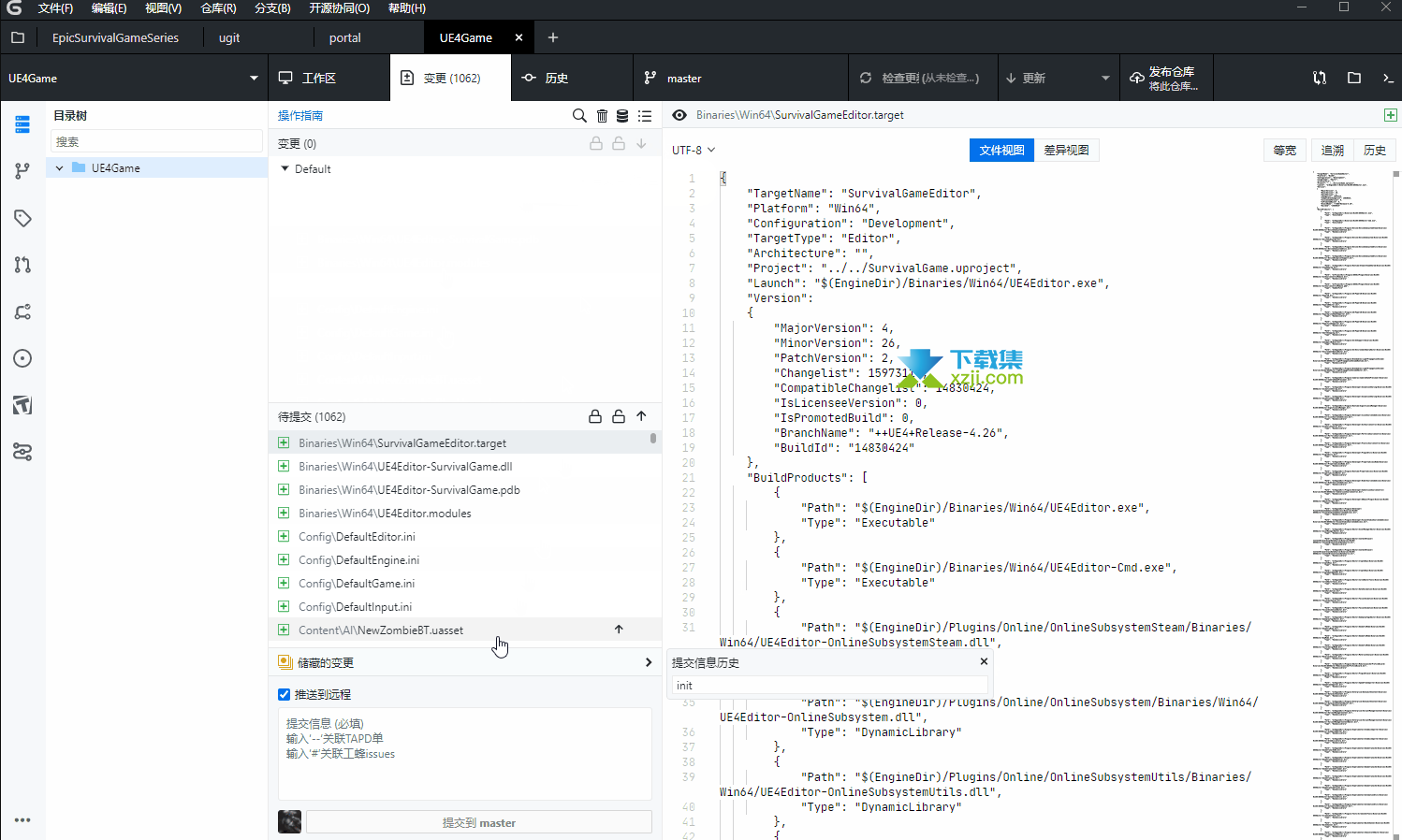Open the 仓库(R) menu

pos(218,8)
